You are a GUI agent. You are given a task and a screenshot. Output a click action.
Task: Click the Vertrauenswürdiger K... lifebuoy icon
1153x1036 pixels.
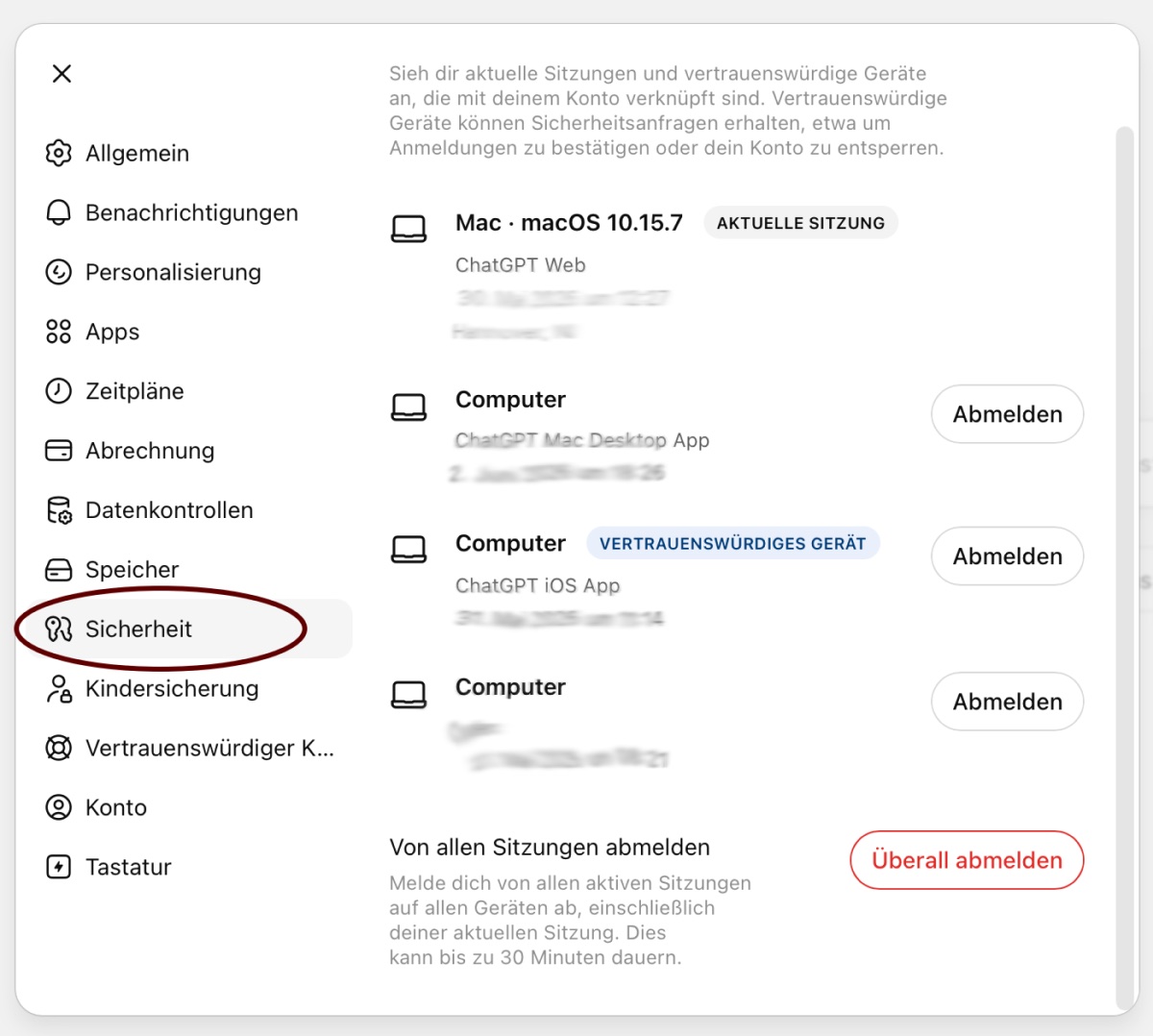coord(59,748)
